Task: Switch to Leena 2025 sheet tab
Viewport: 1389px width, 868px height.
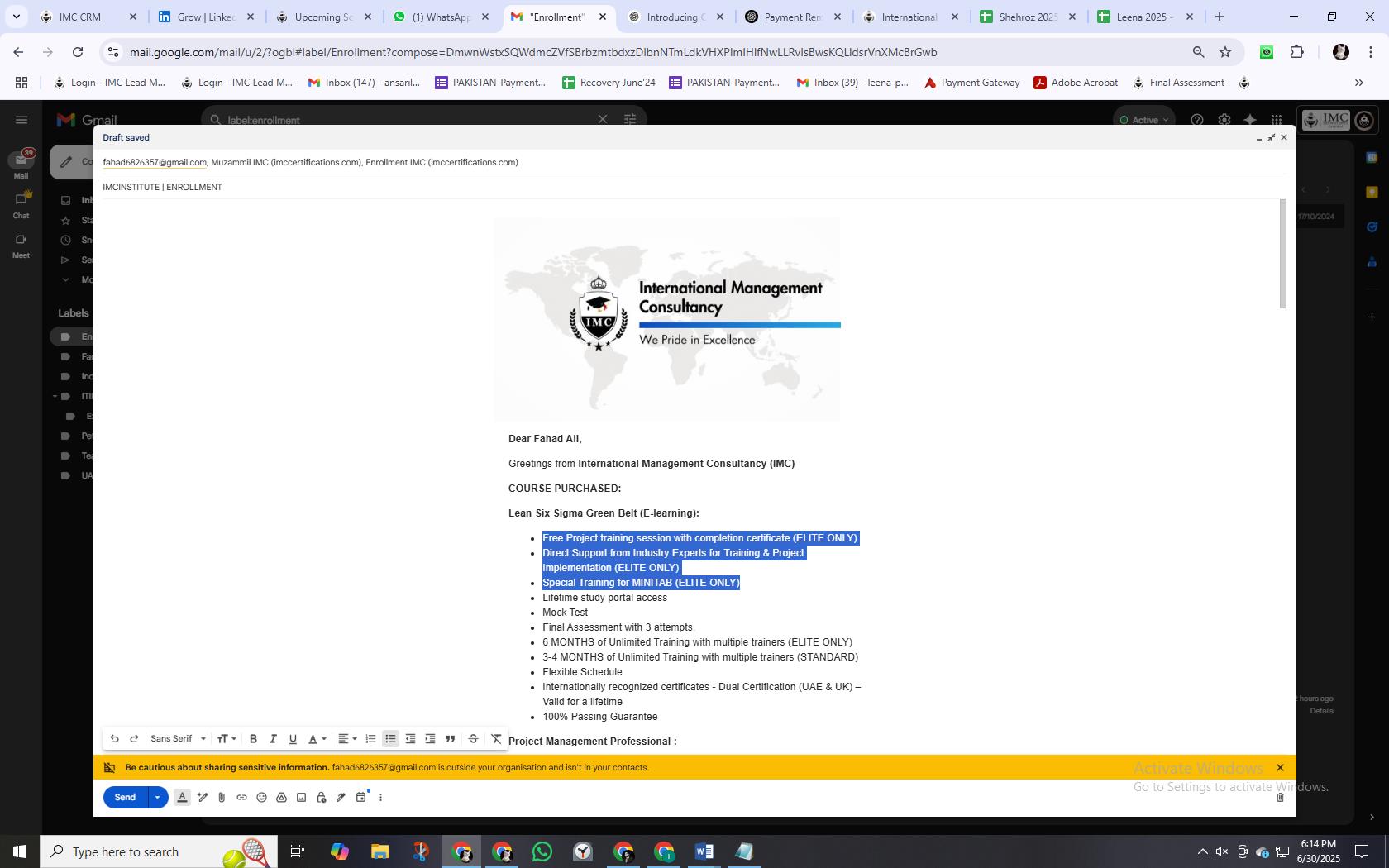Action: 1146,17
